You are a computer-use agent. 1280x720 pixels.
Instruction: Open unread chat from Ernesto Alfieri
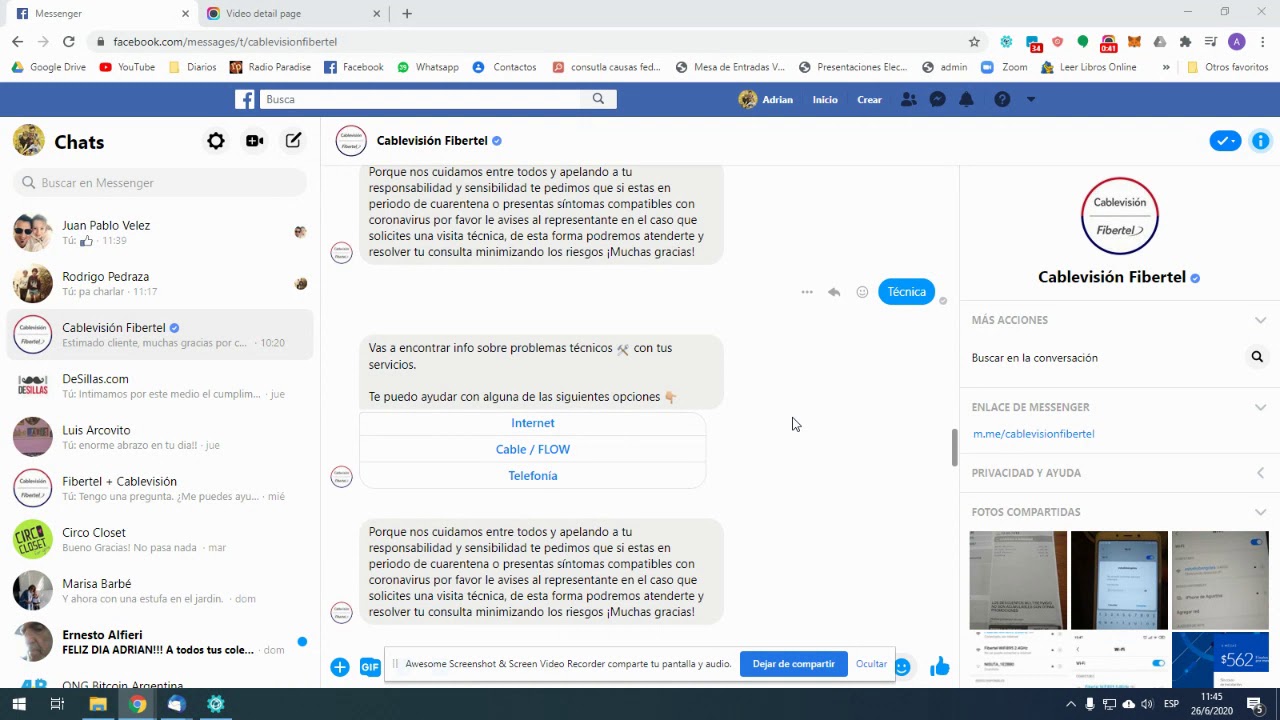[160, 641]
